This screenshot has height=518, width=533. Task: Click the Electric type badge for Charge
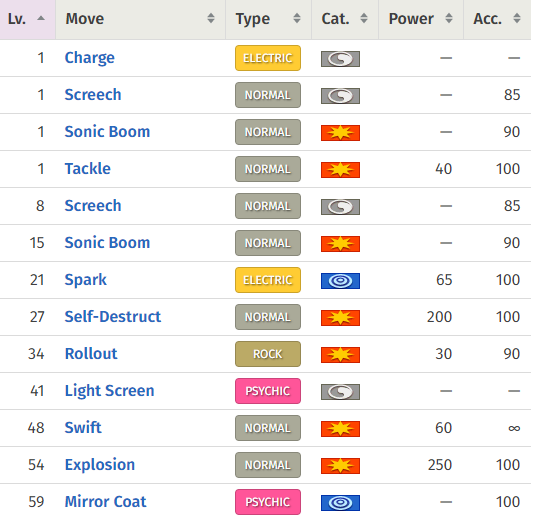[268, 58]
